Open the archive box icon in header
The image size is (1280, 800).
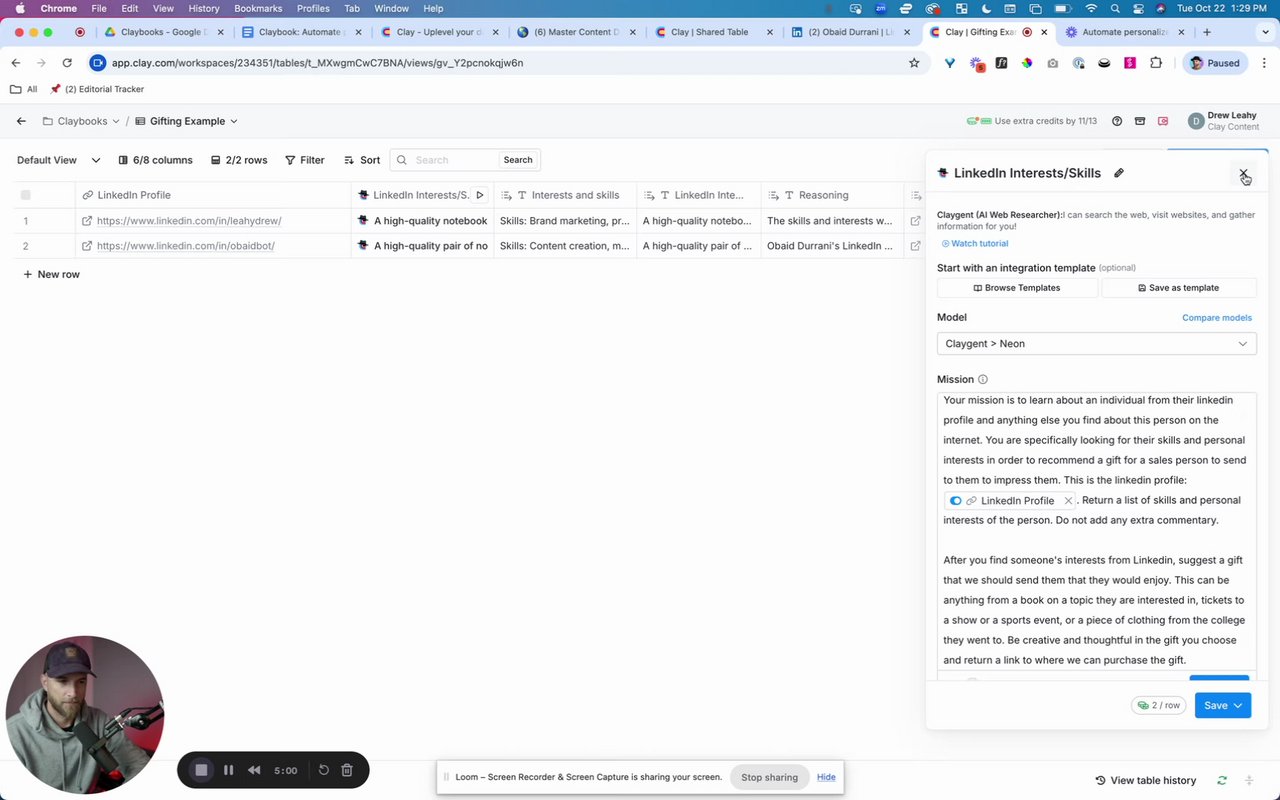1140,121
